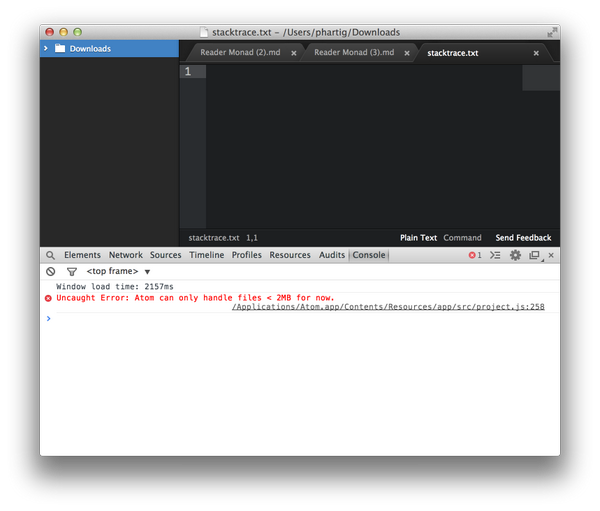The height and width of the screenshot is (511, 600).
Task: Select the stacktrace.txt tab
Action: [453, 53]
